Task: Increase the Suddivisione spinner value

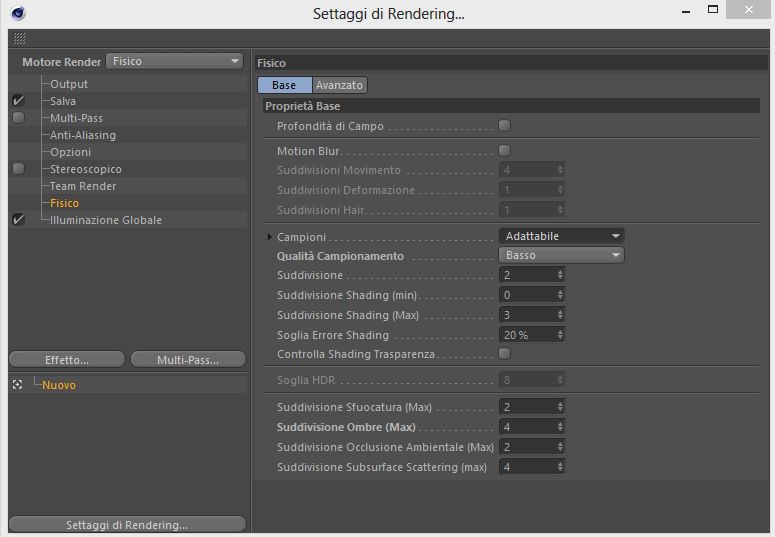Action: 560,272
